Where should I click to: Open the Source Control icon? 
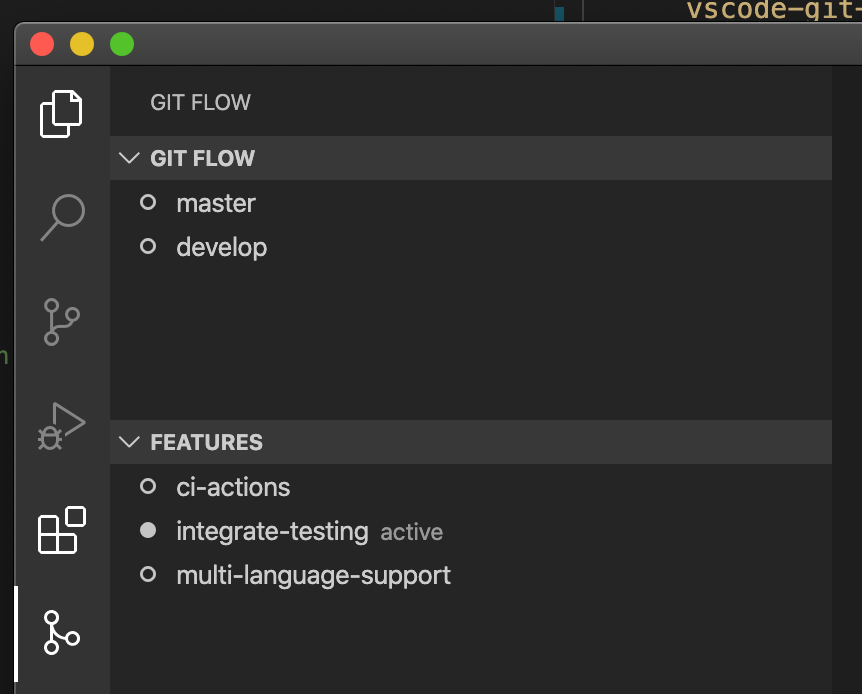click(x=61, y=321)
